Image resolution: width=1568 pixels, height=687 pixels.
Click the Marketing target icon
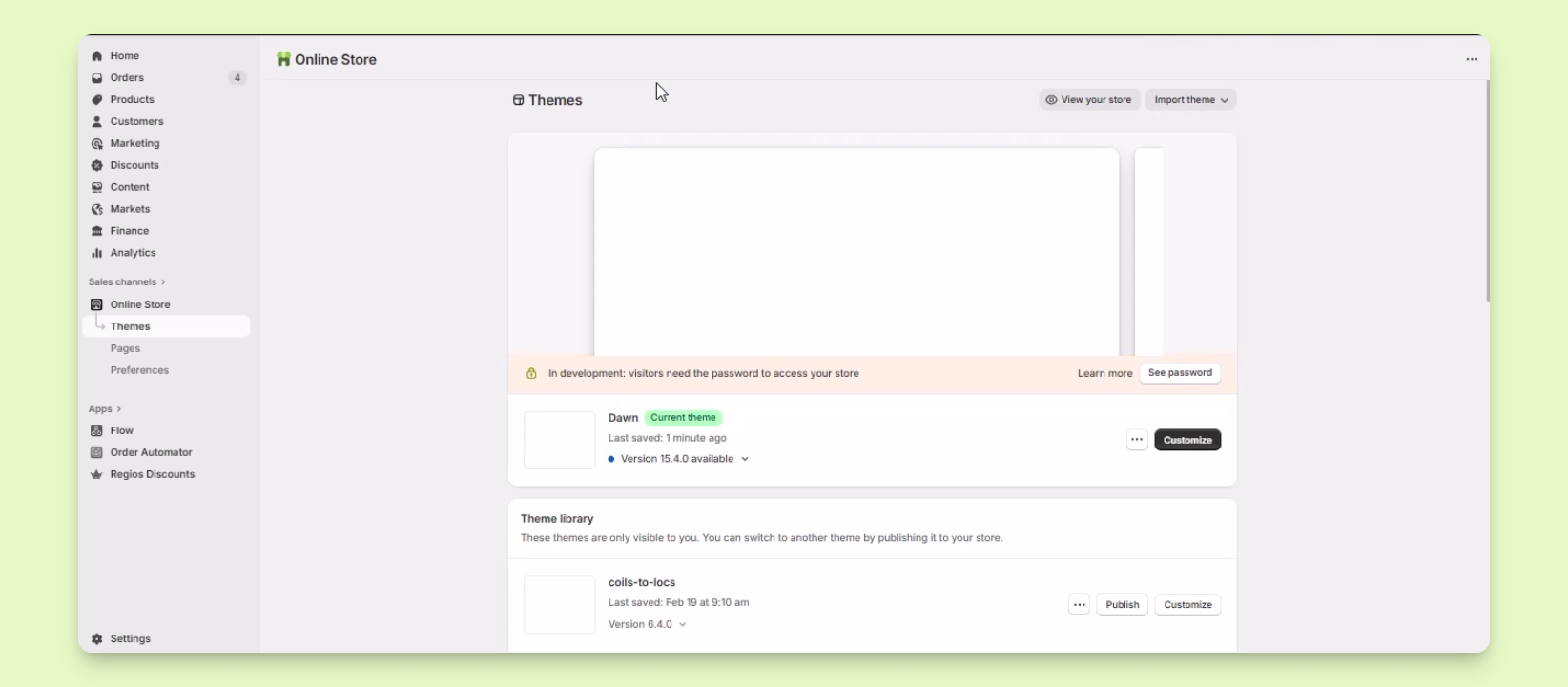pos(96,144)
